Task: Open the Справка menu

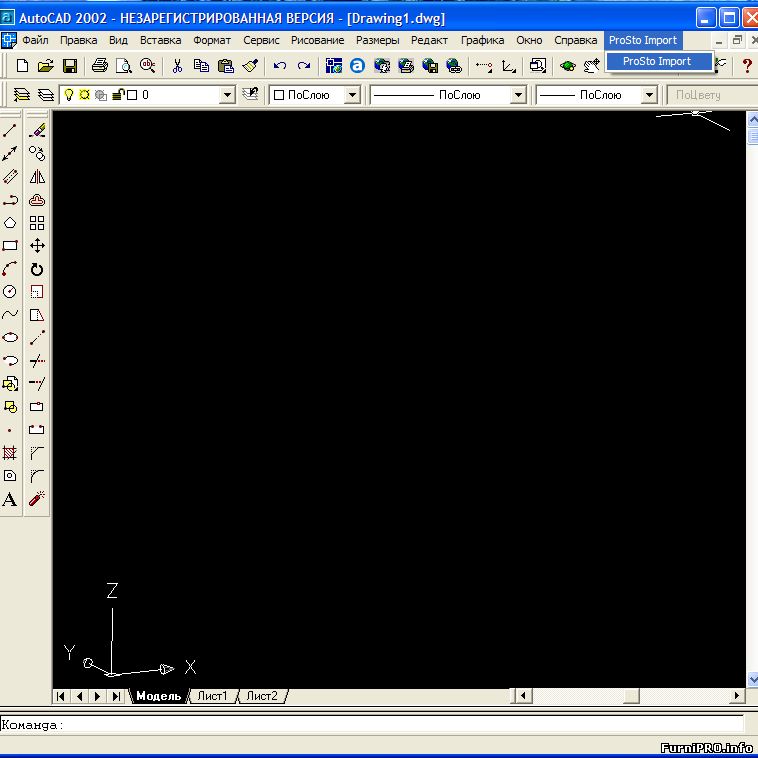Action: tap(575, 40)
